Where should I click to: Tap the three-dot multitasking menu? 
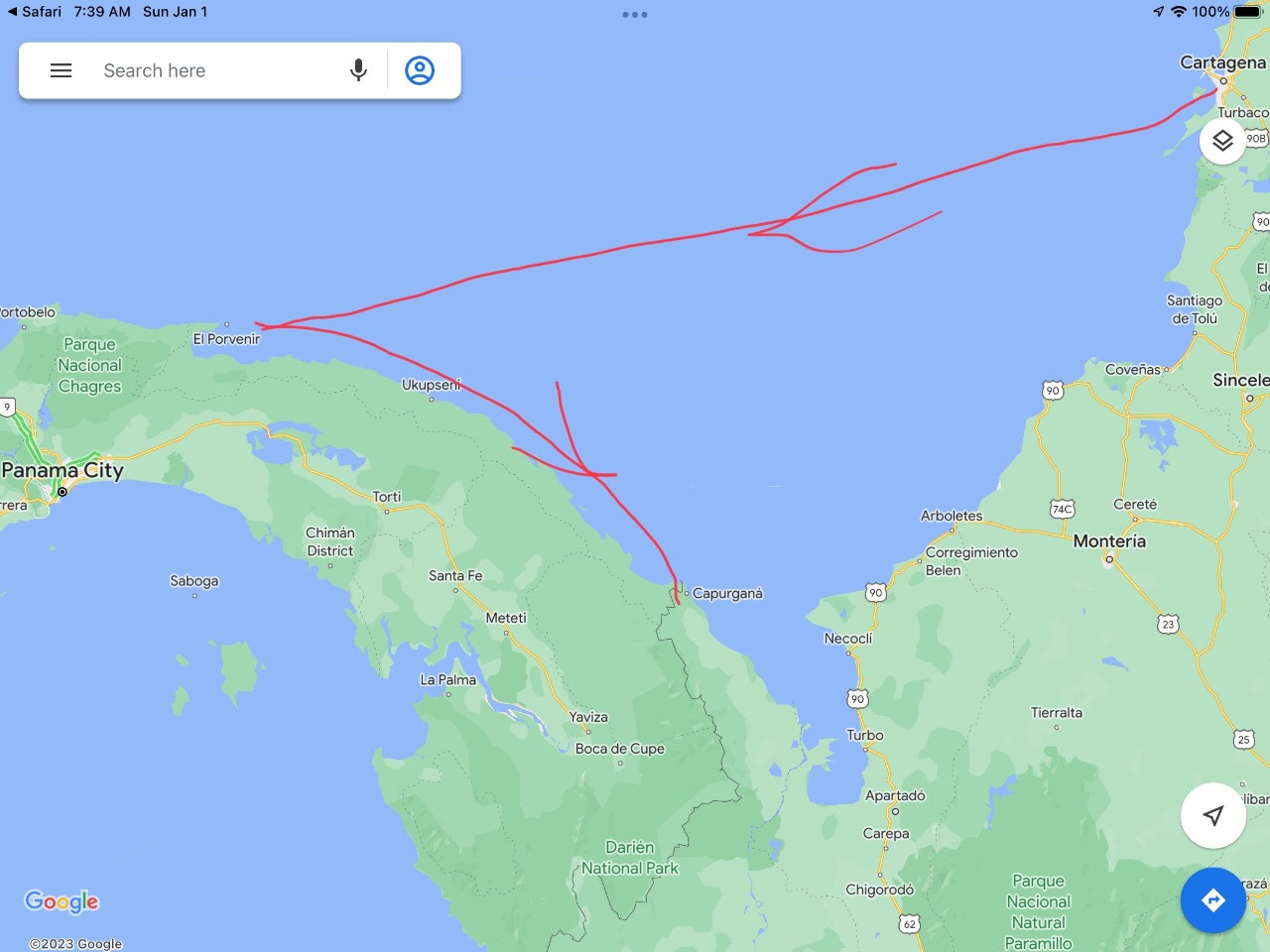[x=635, y=15]
